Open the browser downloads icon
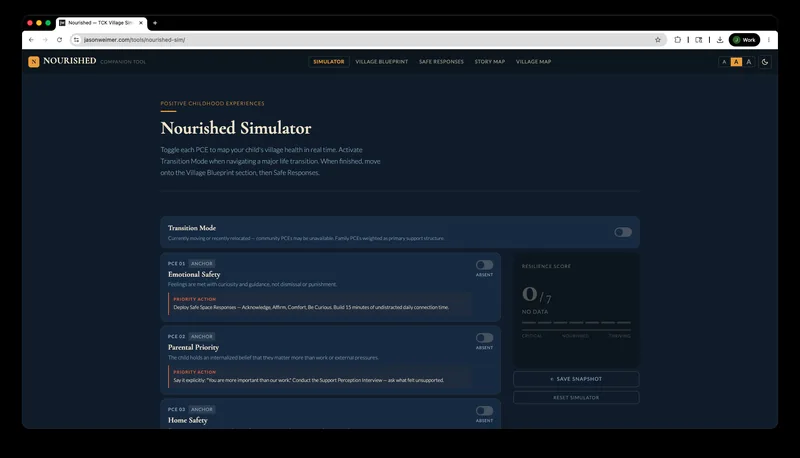 click(x=720, y=40)
